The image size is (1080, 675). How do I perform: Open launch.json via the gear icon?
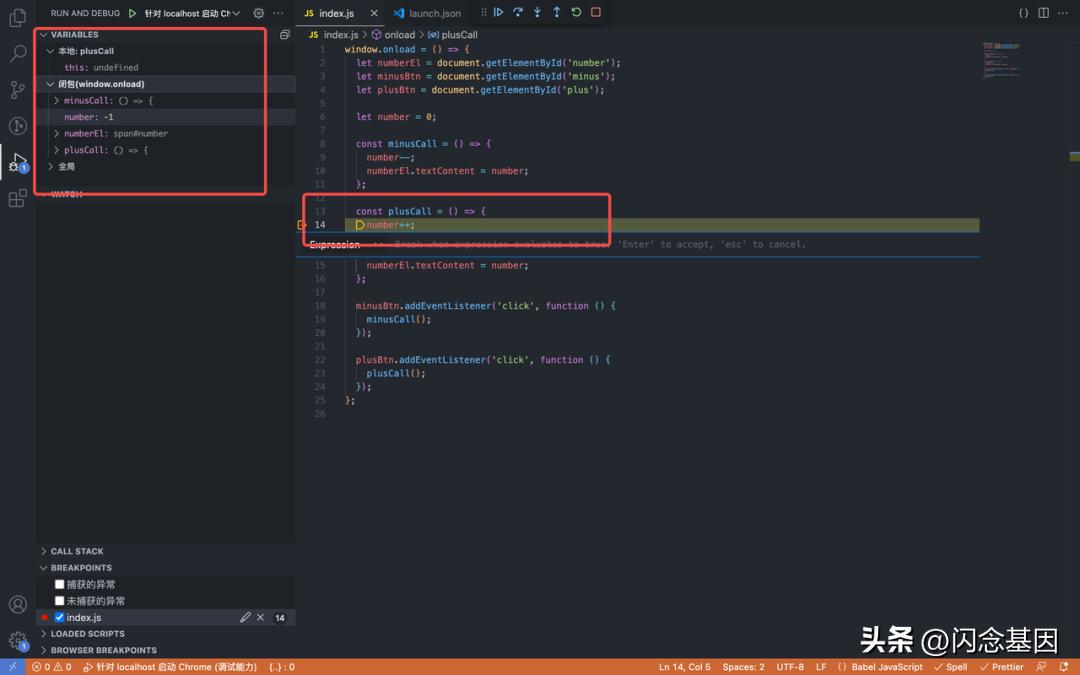pos(259,13)
